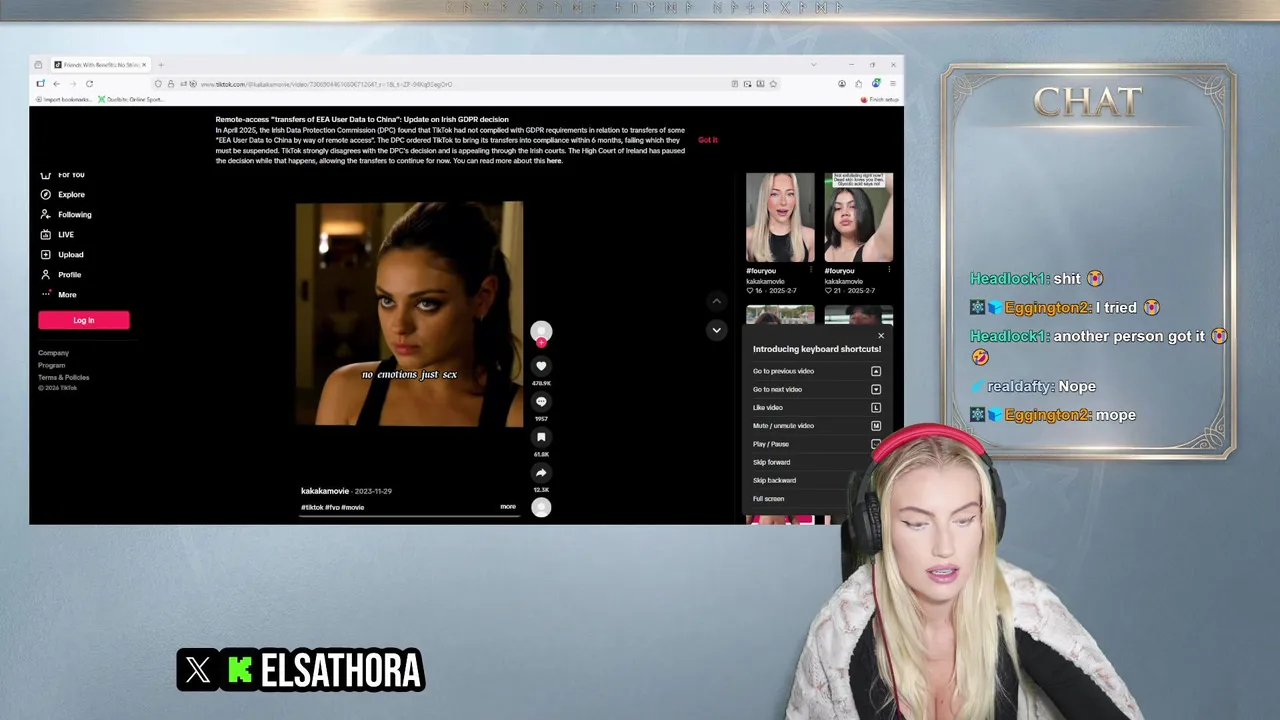Open the sound disc below share icon
Viewport: 1280px width, 720px height.
coord(541,507)
